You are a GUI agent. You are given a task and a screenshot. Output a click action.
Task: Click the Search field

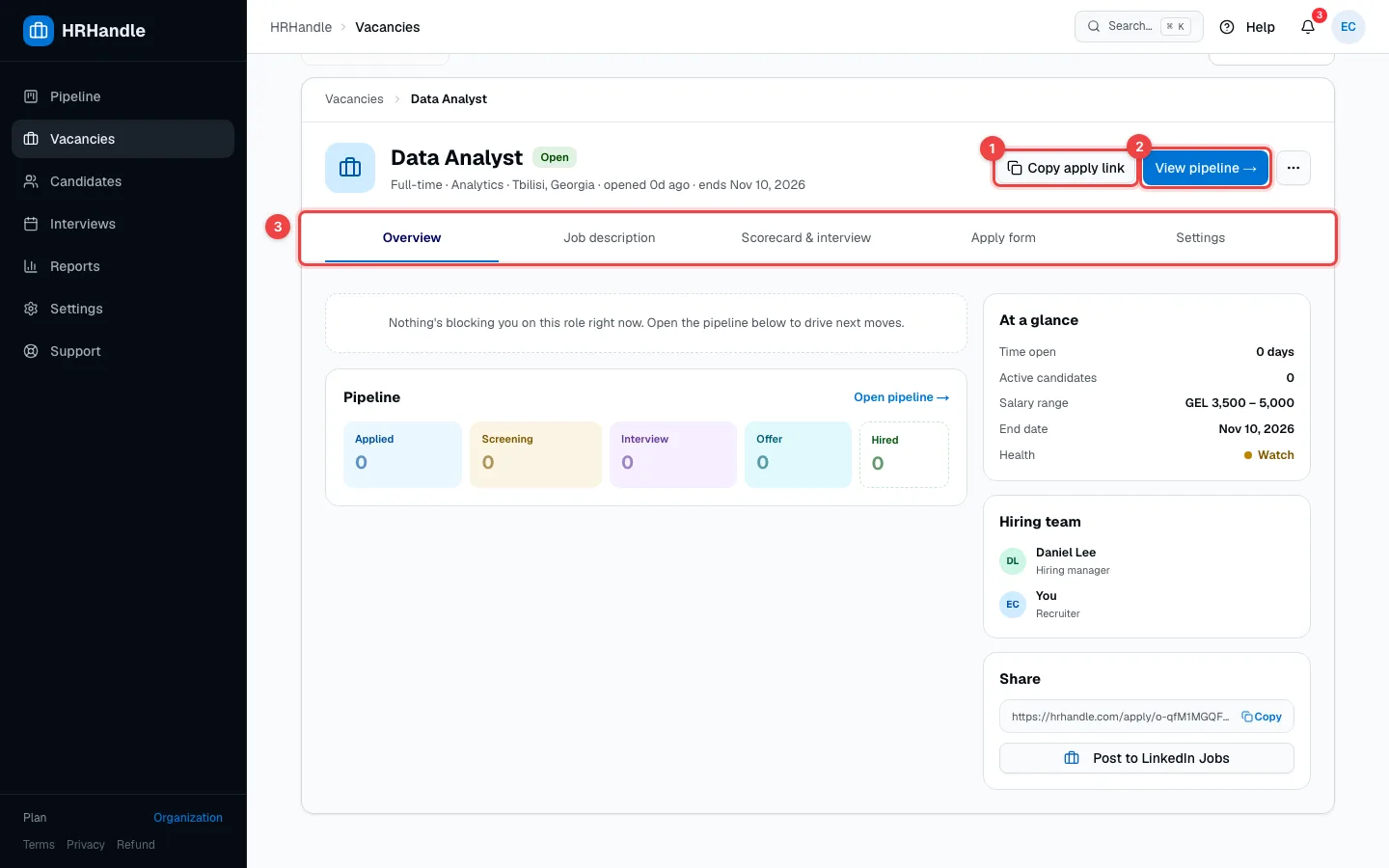point(1139,27)
